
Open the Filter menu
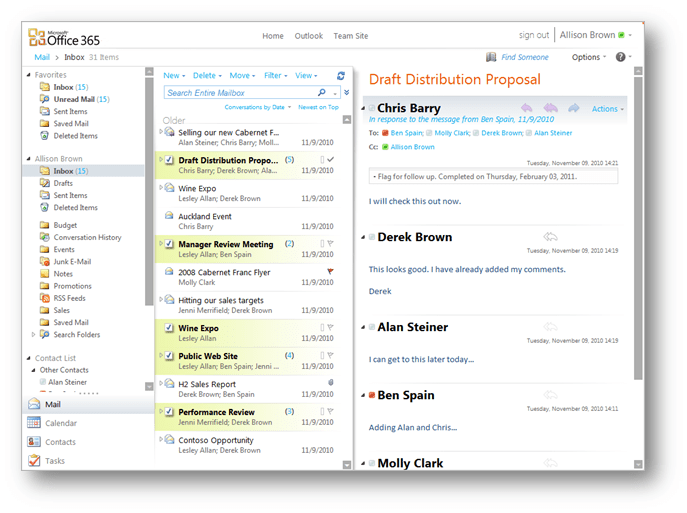pyautogui.click(x=275, y=75)
